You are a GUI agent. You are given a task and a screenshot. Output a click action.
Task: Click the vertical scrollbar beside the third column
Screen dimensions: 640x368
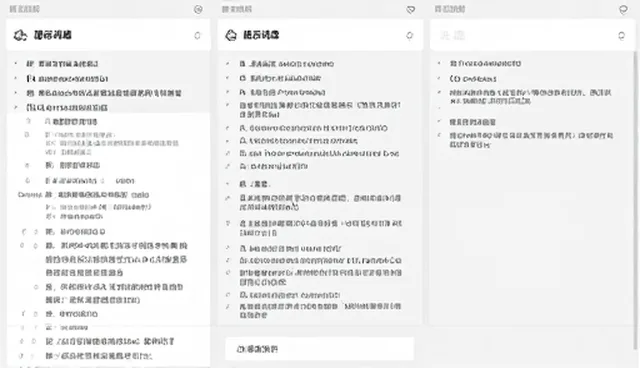(636, 200)
